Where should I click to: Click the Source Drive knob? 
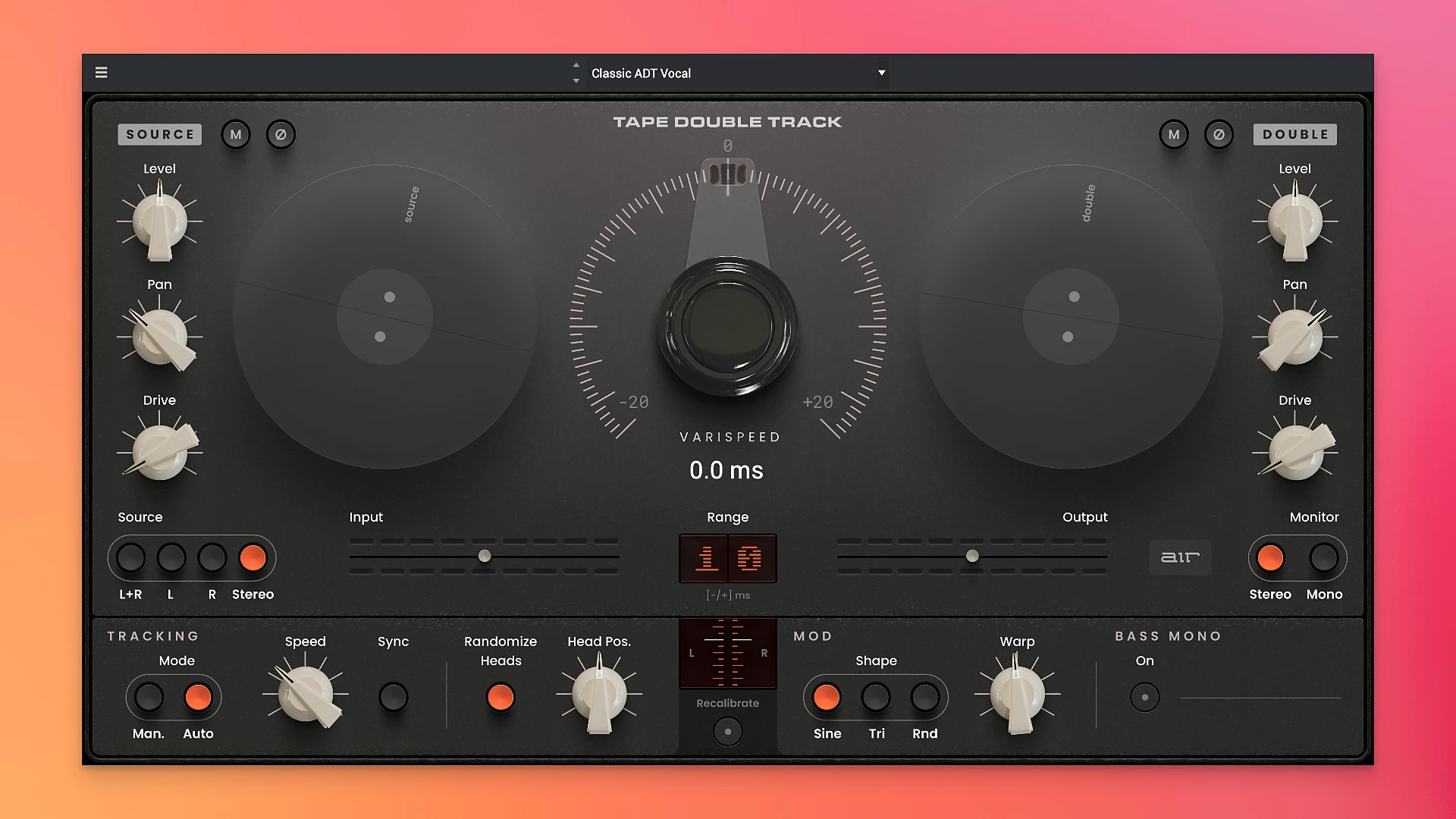159,452
